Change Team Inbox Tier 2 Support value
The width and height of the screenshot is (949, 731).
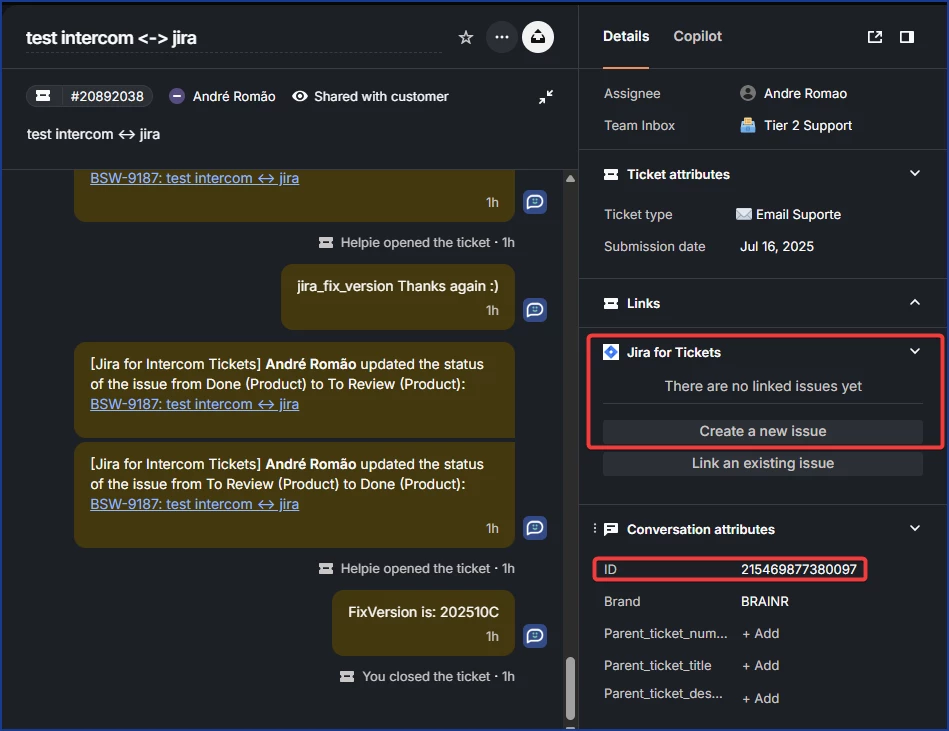coord(808,125)
